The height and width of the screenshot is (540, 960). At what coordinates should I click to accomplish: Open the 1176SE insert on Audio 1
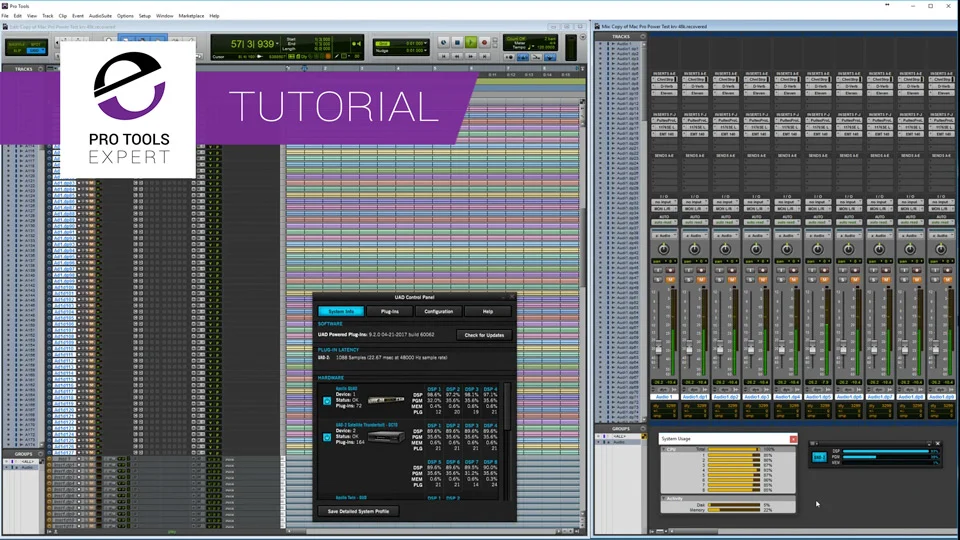click(x=663, y=127)
